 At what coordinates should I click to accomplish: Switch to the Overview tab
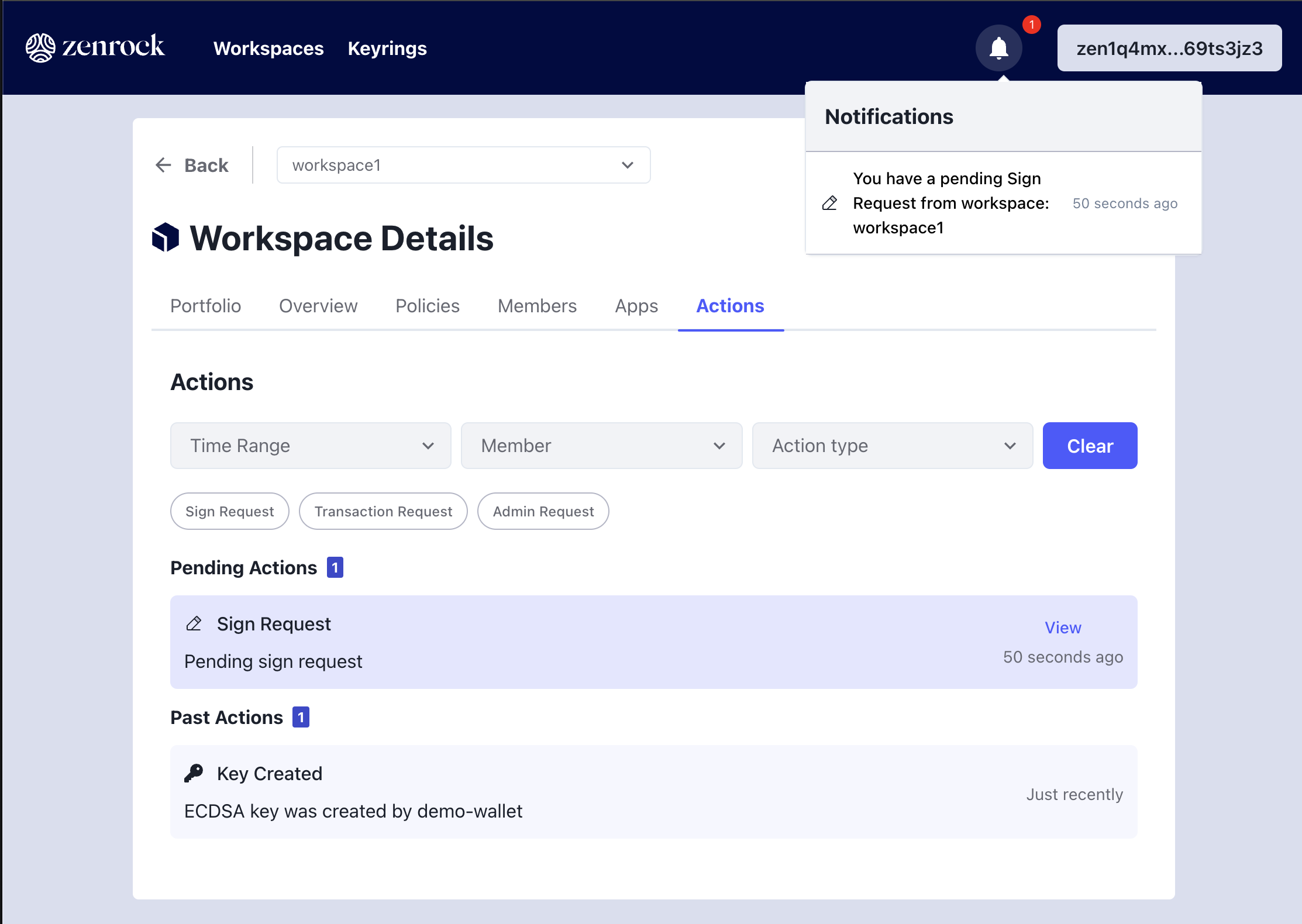pyautogui.click(x=318, y=306)
